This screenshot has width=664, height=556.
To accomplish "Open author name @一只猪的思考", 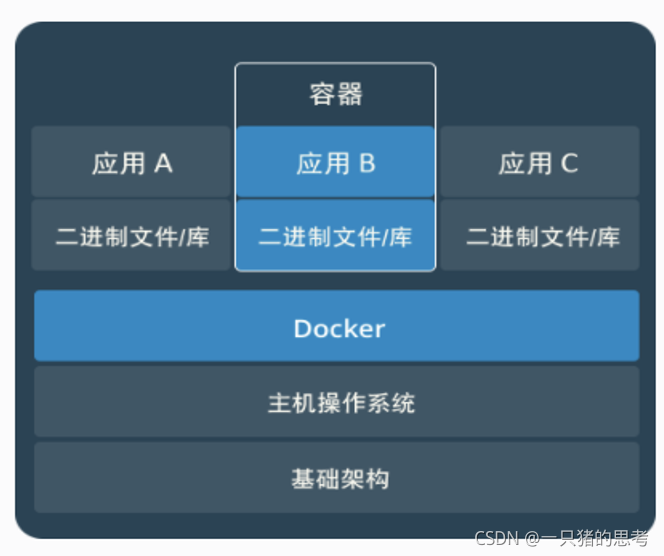I will click(x=587, y=538).
